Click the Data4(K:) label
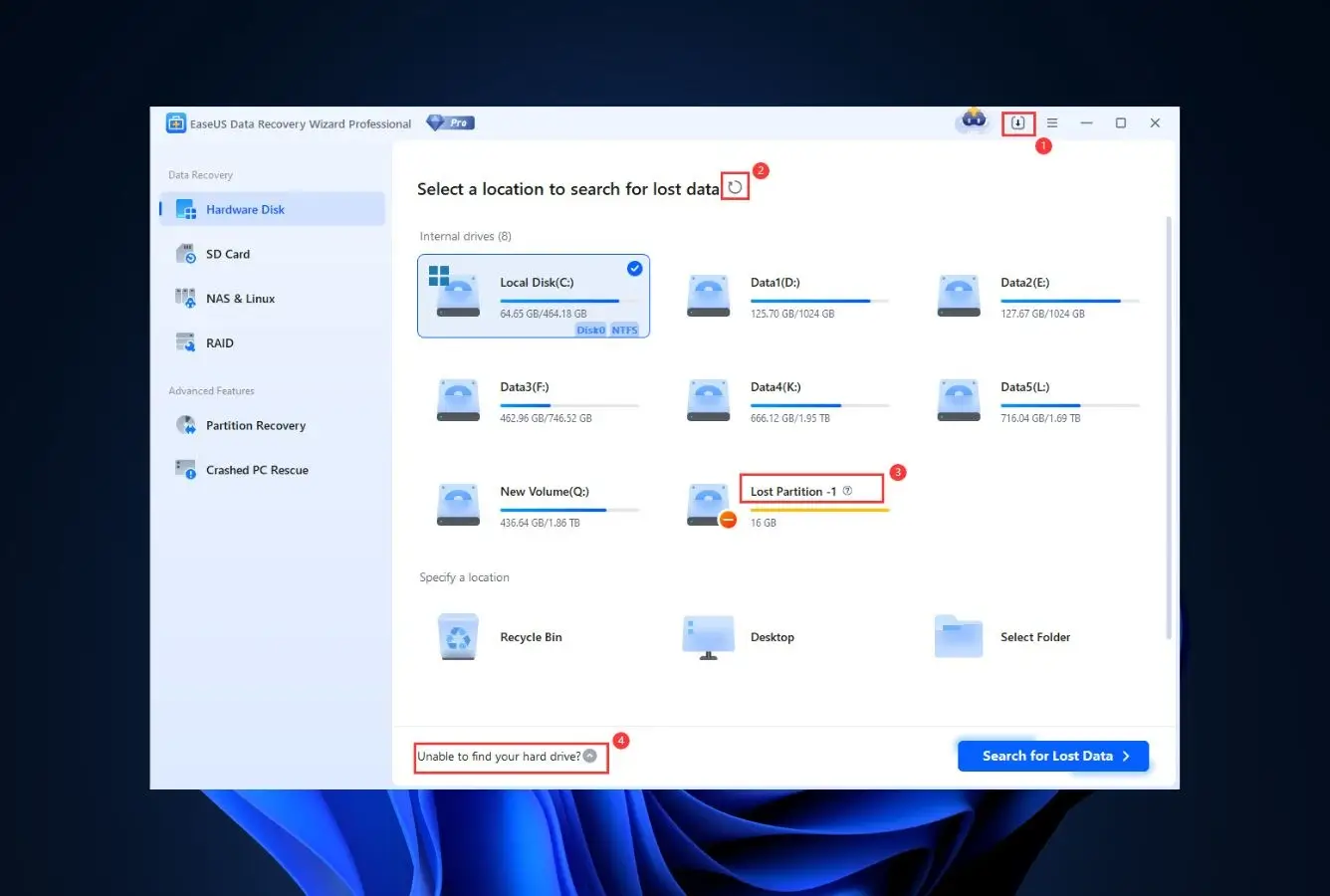Image resolution: width=1330 pixels, height=896 pixels. coord(776,387)
